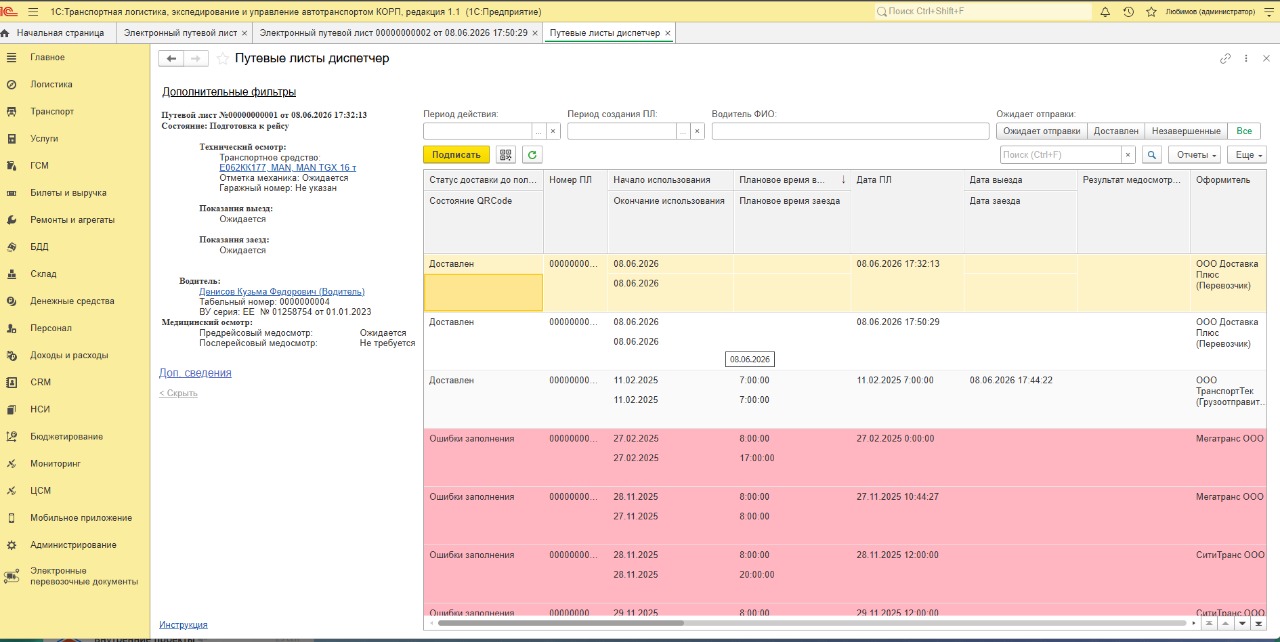
Task: Expand 'Дополнительные фильтры' section
Action: [x=229, y=92]
